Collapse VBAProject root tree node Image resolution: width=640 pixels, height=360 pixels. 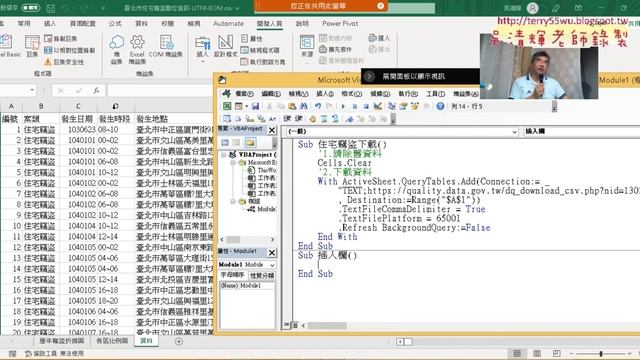click(x=224, y=155)
